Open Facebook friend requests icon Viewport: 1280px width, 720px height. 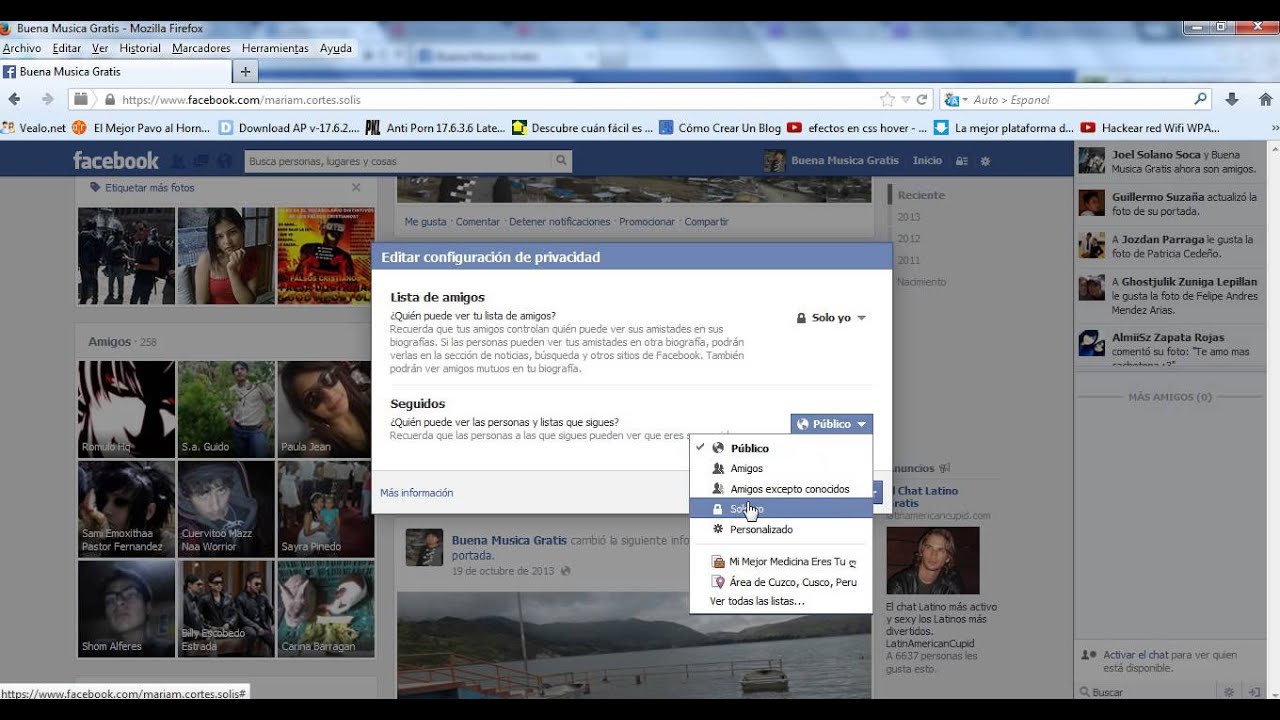pos(178,160)
